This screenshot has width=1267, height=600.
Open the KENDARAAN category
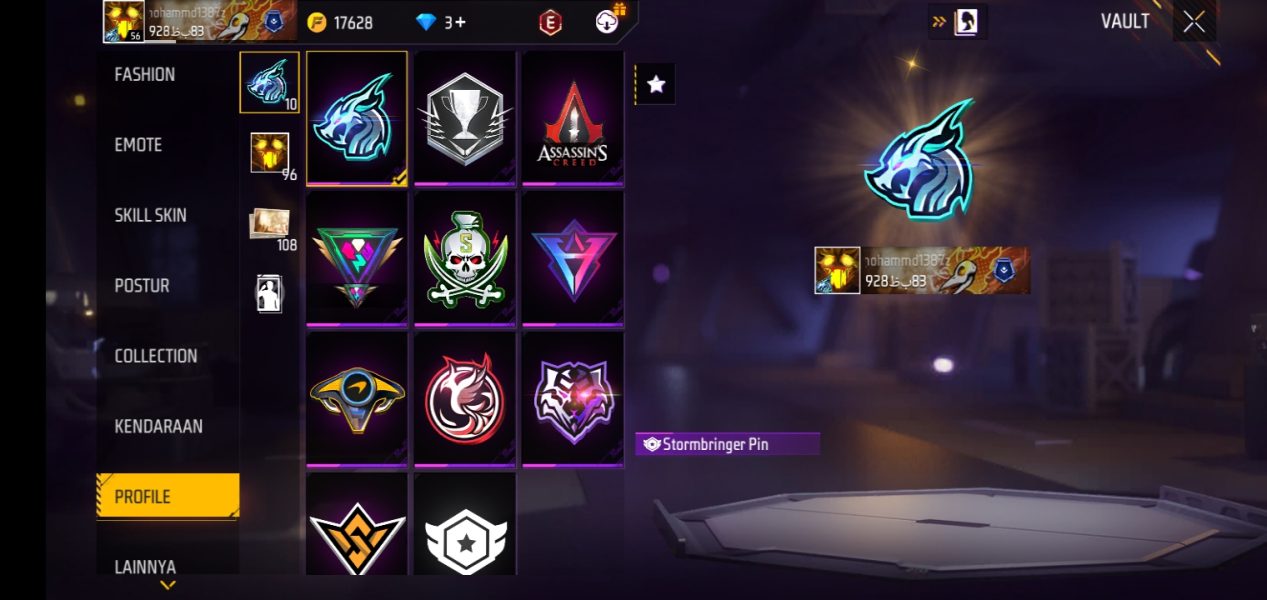pyautogui.click(x=158, y=426)
